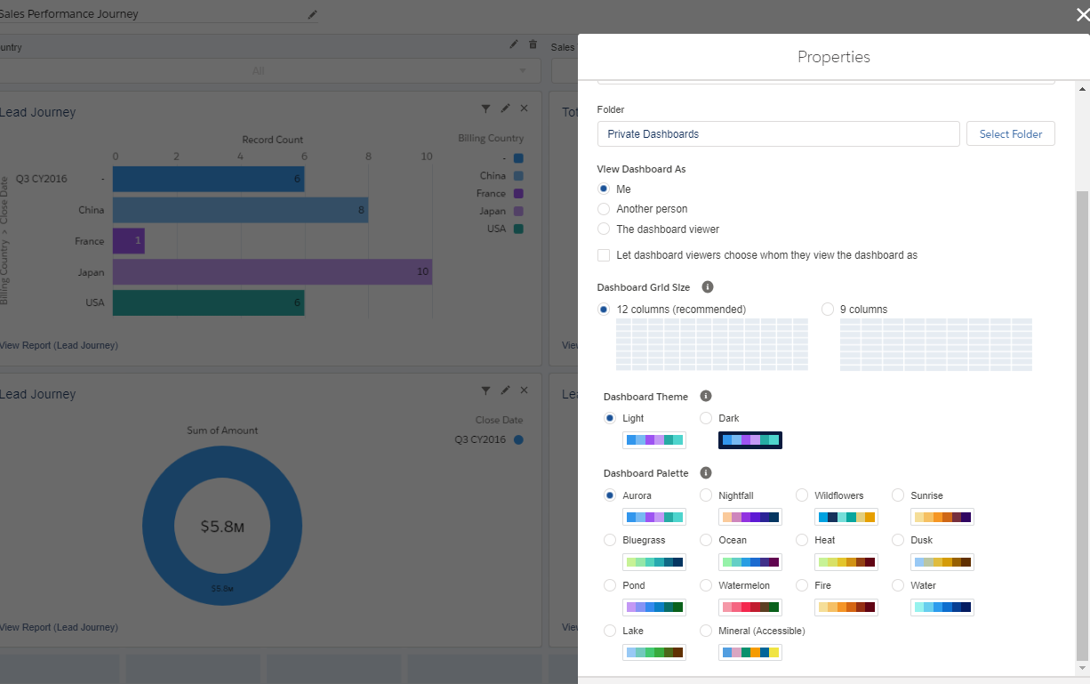Click the info icon beside Dashboard Theme
Screen dimensions: 1090x684
(x=707, y=396)
